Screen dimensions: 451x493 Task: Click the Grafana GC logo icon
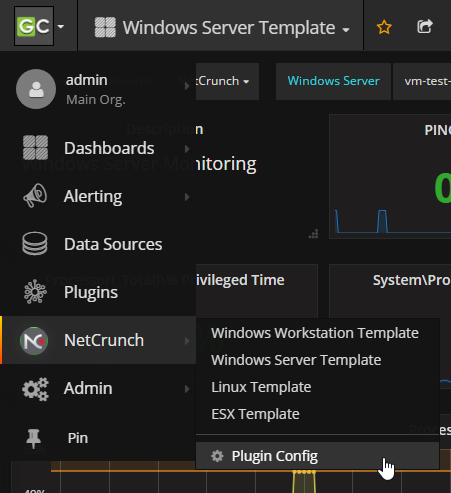pyautogui.click(x=34, y=26)
